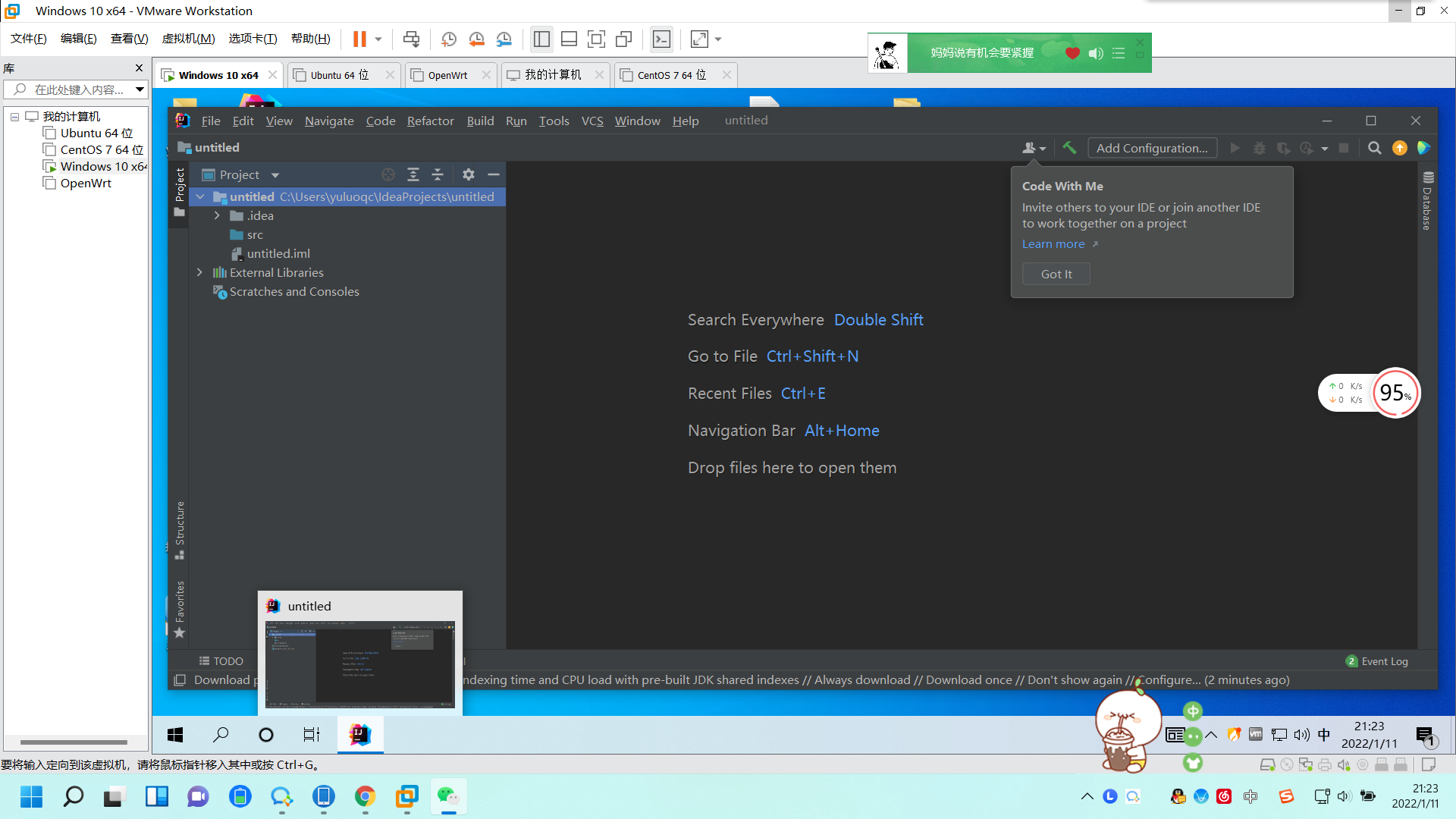Toggle VMware console view button
Image resolution: width=1456 pixels, height=819 pixels.
[x=662, y=39]
